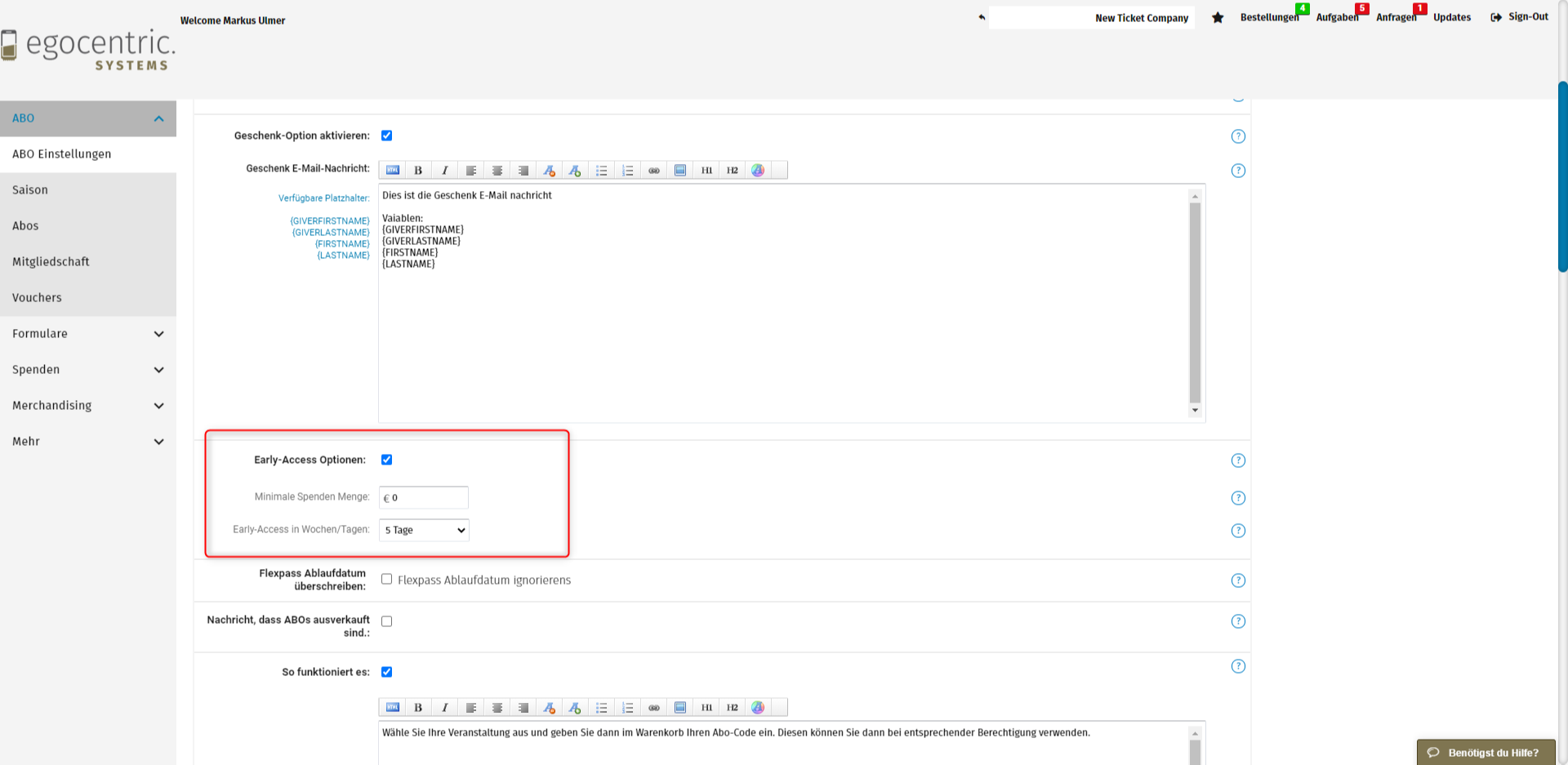Select Vouchers in the sidebar
The height and width of the screenshot is (765, 1568).
coord(37,298)
